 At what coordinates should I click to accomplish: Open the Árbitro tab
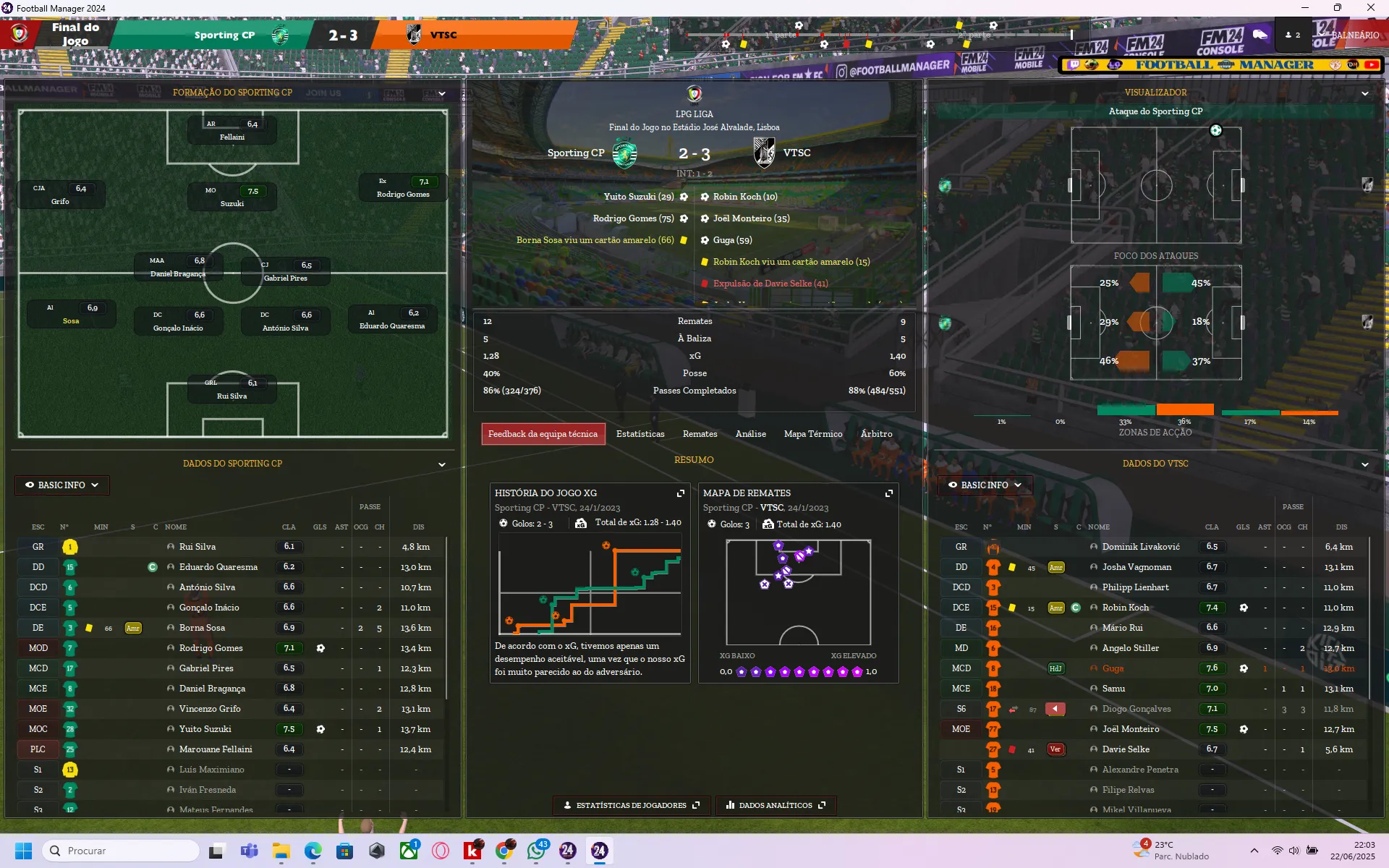(x=876, y=434)
